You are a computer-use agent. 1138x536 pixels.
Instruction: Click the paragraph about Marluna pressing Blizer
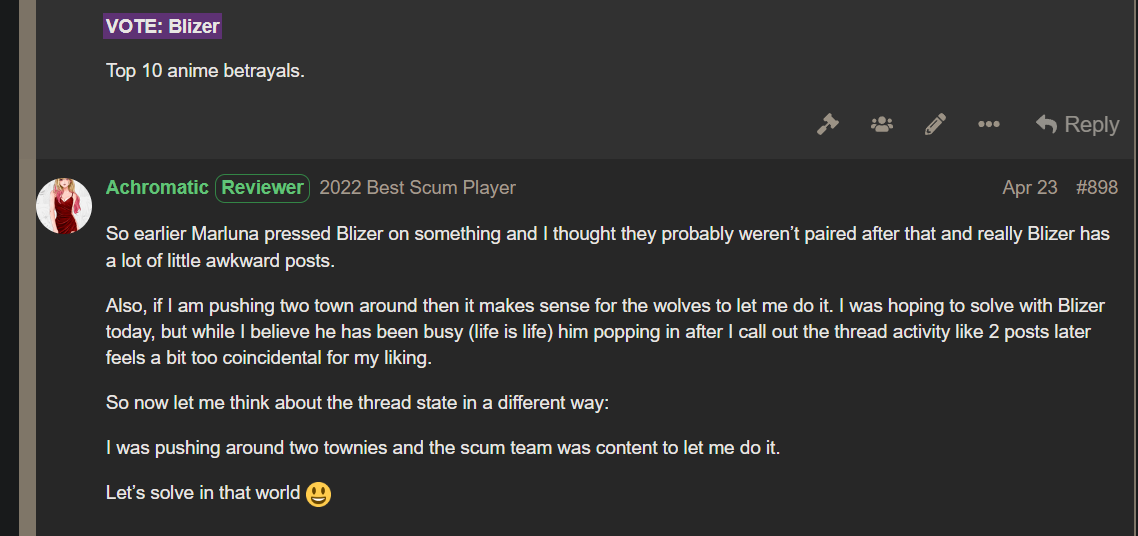[x=608, y=247]
